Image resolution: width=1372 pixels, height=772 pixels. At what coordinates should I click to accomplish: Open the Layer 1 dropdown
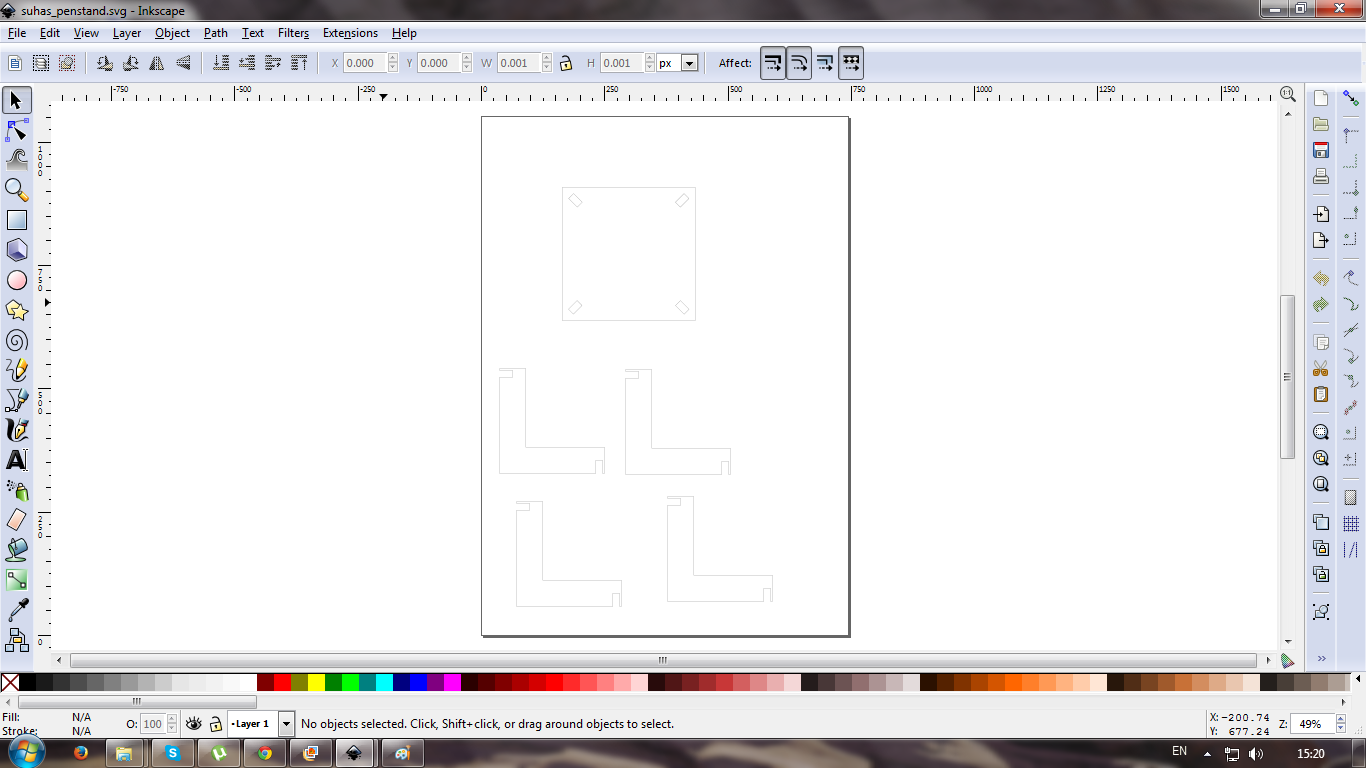[x=286, y=724]
